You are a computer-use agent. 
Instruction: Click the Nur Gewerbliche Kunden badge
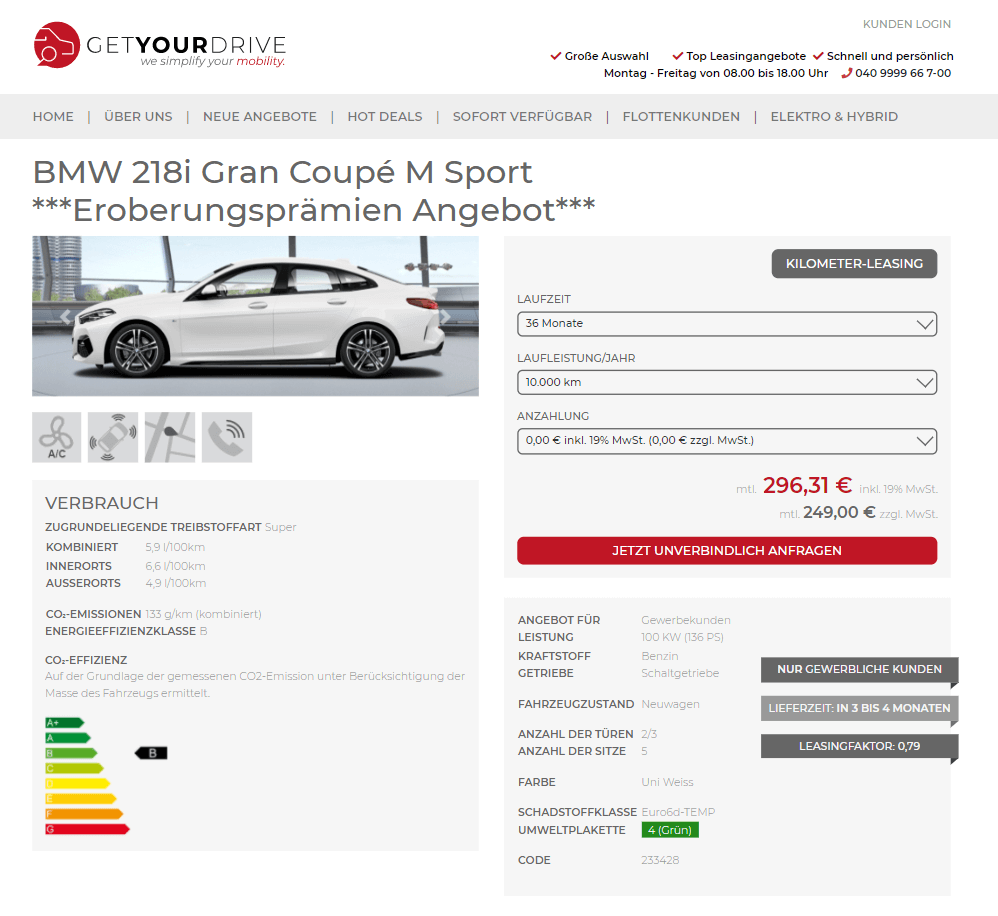coord(859,670)
